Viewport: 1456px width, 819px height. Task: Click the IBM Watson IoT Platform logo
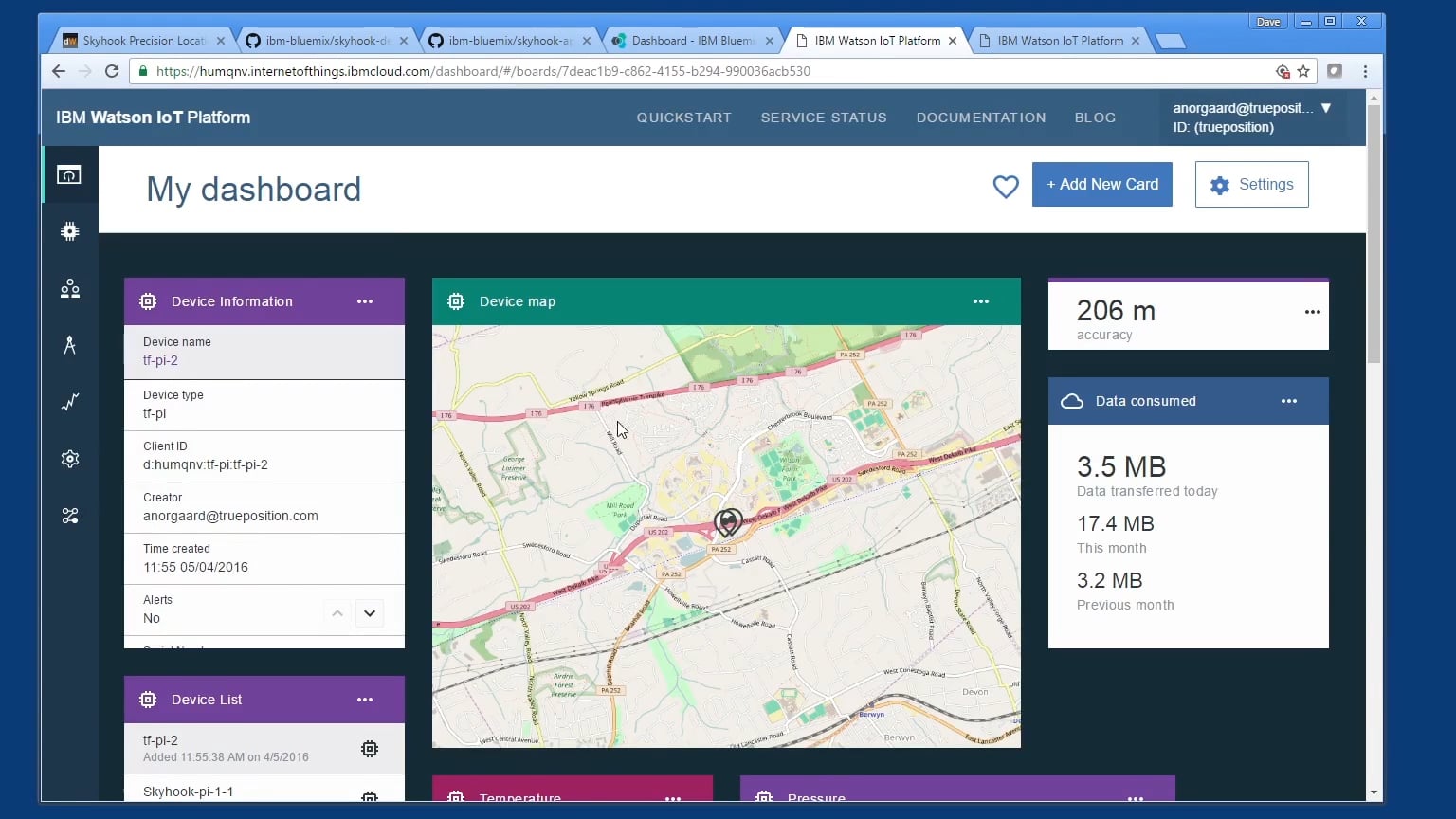coord(154,118)
